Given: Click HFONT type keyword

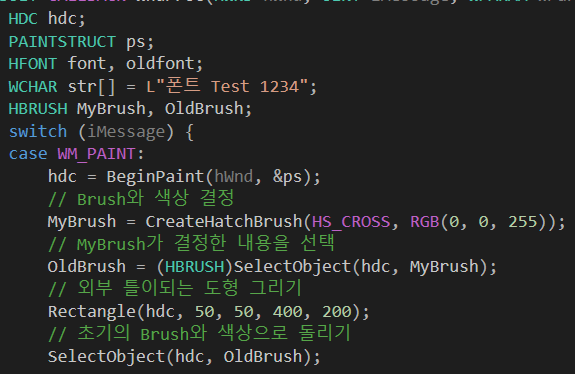Looking at the screenshot, I should (x=33, y=64).
